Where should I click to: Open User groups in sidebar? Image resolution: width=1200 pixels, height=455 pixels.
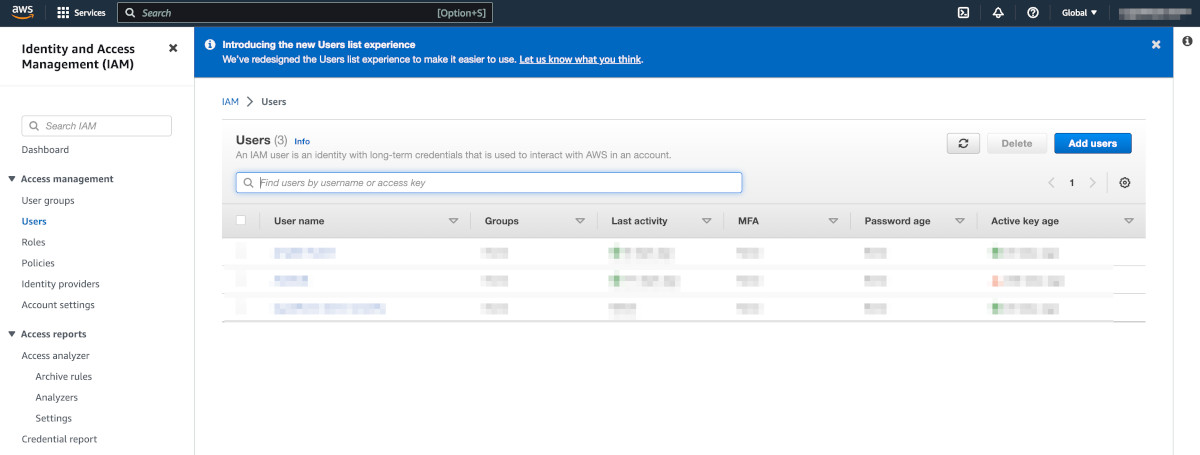tap(48, 201)
